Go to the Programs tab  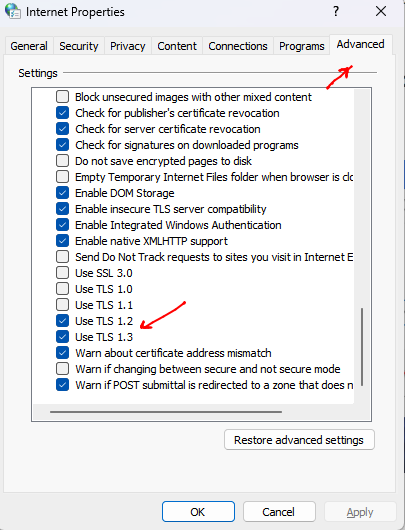(302, 46)
